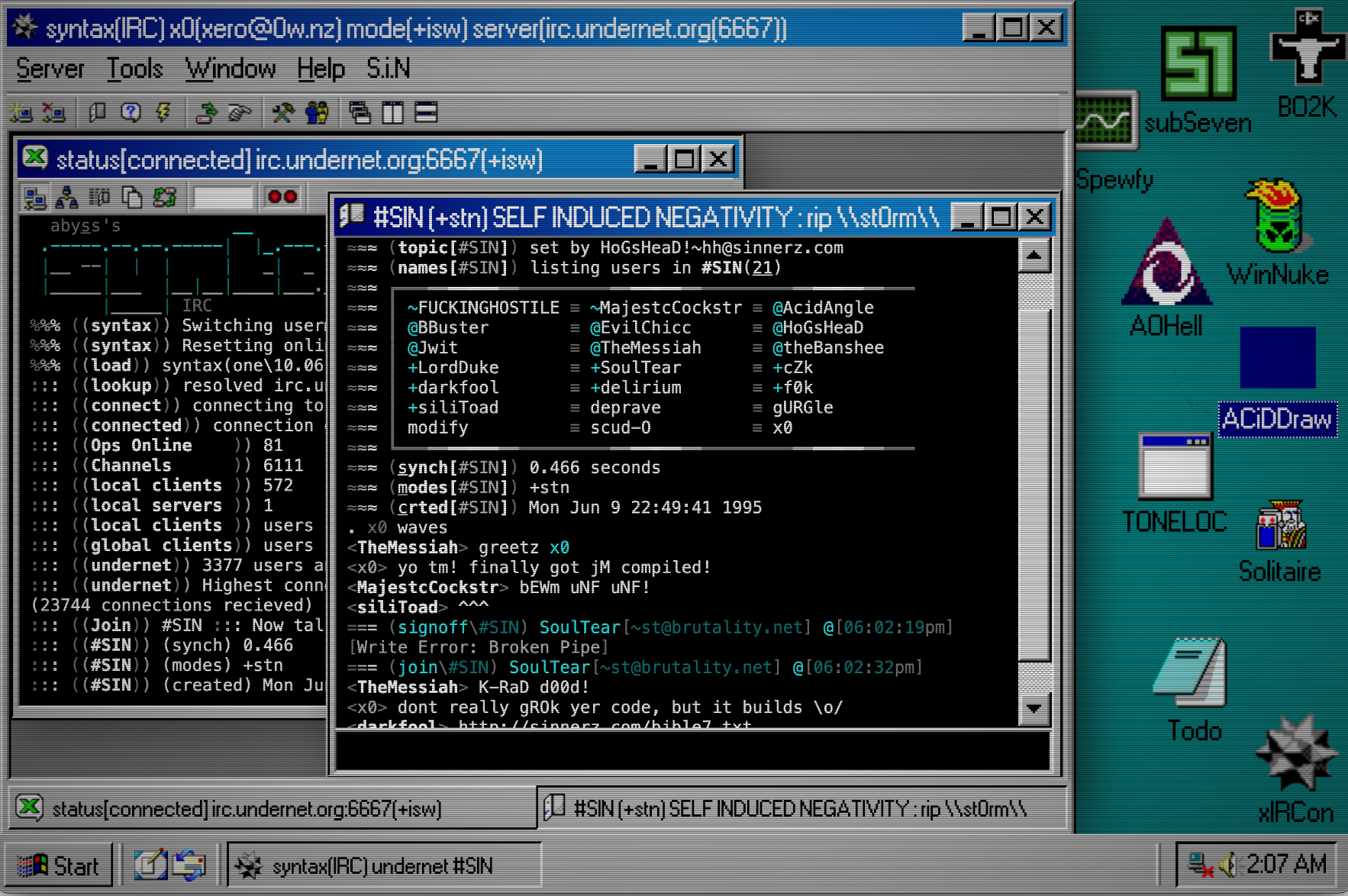The image size is (1348, 896).
Task: Open the Window menu
Action: [x=231, y=69]
